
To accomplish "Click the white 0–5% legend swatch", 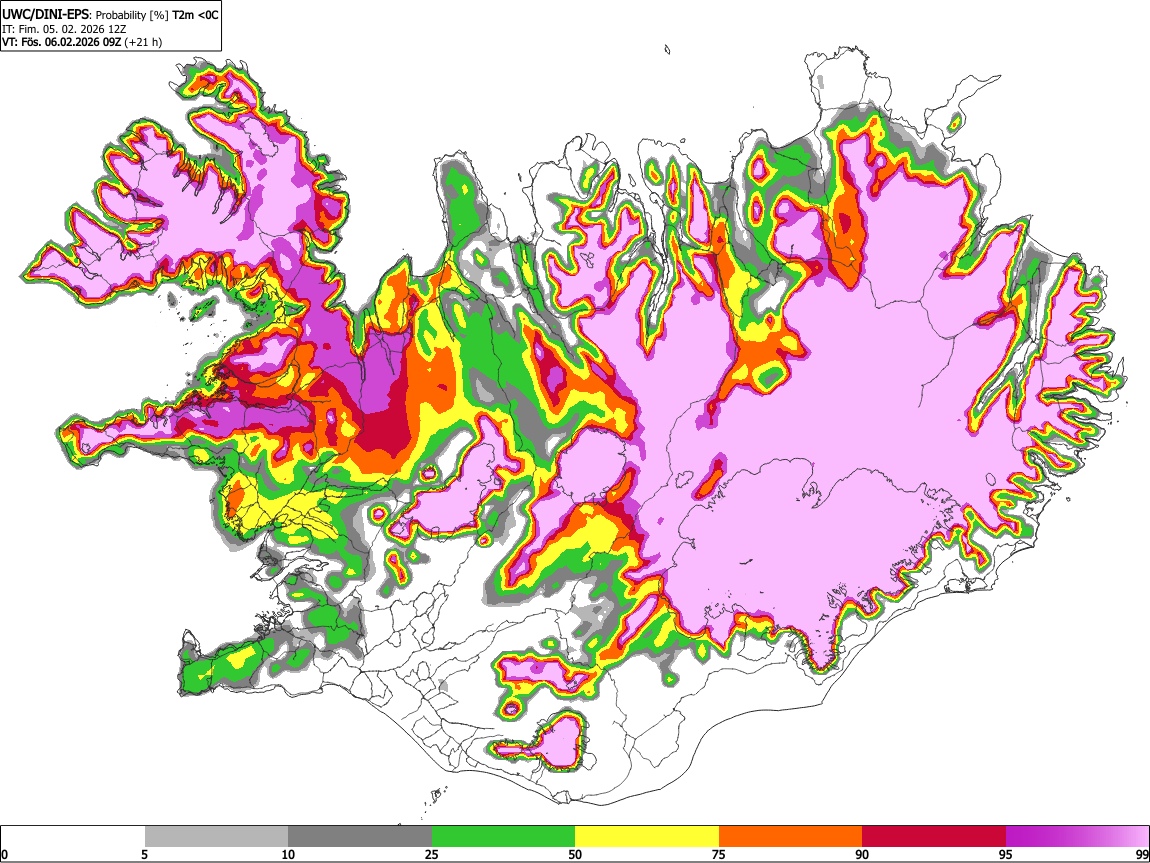I will 73,837.
